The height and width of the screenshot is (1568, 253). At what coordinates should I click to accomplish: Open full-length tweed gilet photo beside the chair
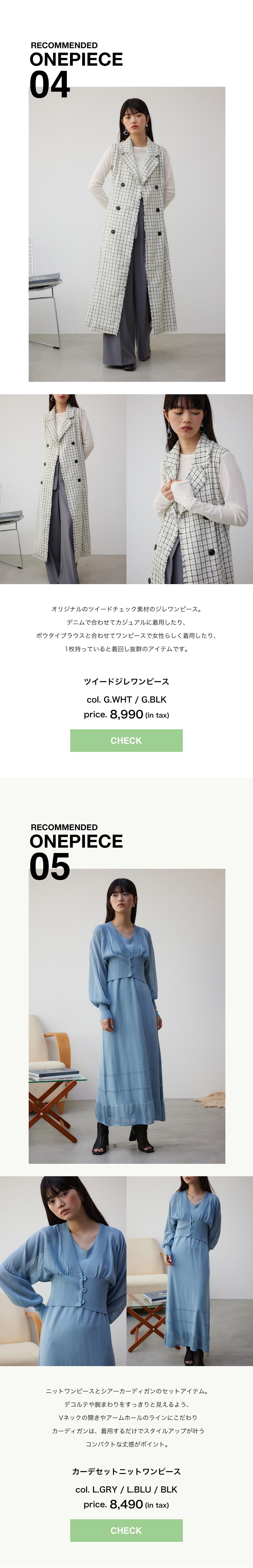(x=63, y=489)
